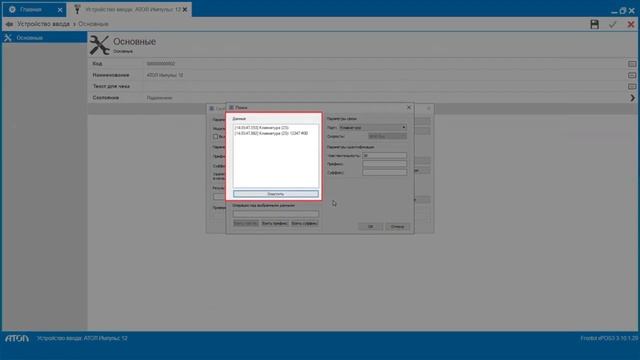Click the Frontol xPOS3 version text
The height and width of the screenshot is (360, 640).
[609, 338]
